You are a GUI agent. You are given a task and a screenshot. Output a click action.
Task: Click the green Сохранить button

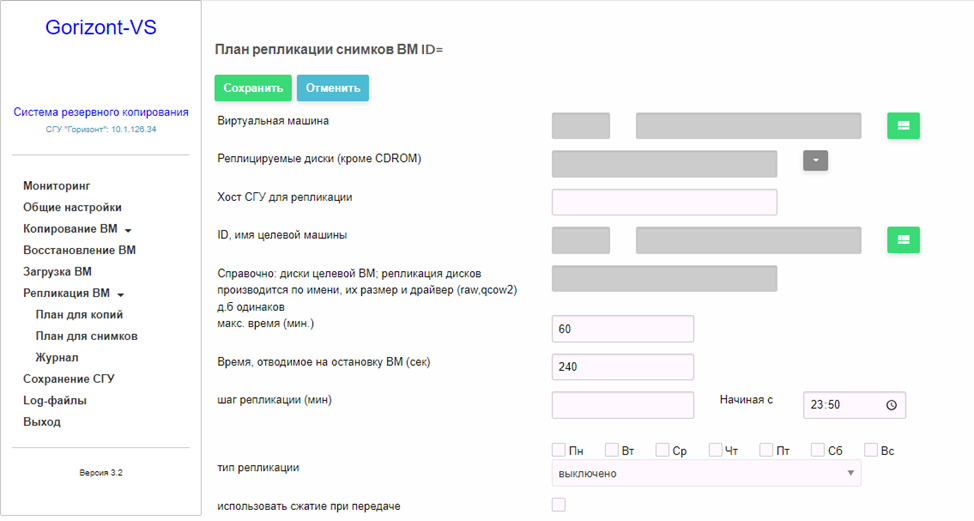pyautogui.click(x=253, y=88)
